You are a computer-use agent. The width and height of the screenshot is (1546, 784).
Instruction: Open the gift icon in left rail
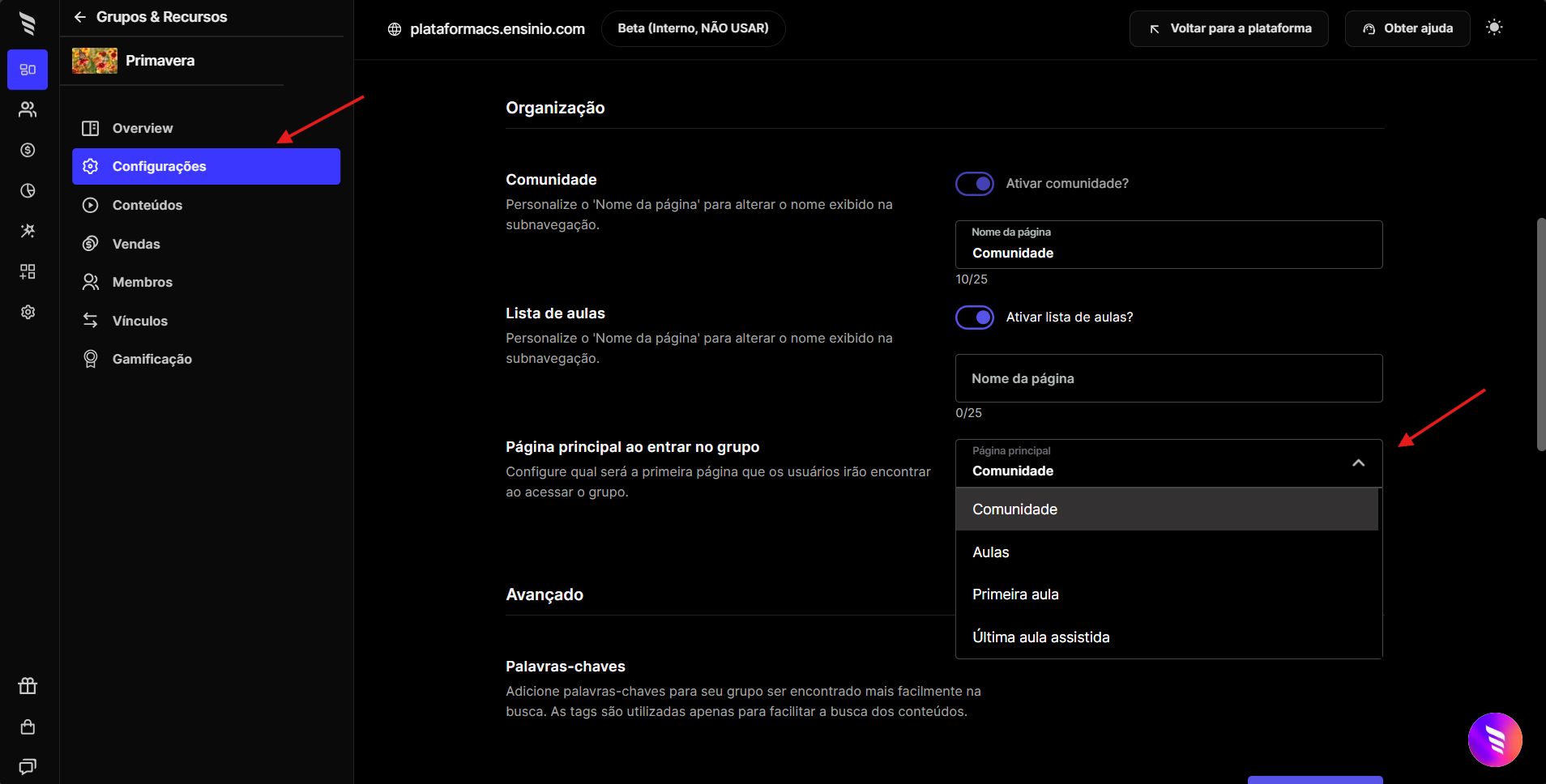(x=28, y=686)
